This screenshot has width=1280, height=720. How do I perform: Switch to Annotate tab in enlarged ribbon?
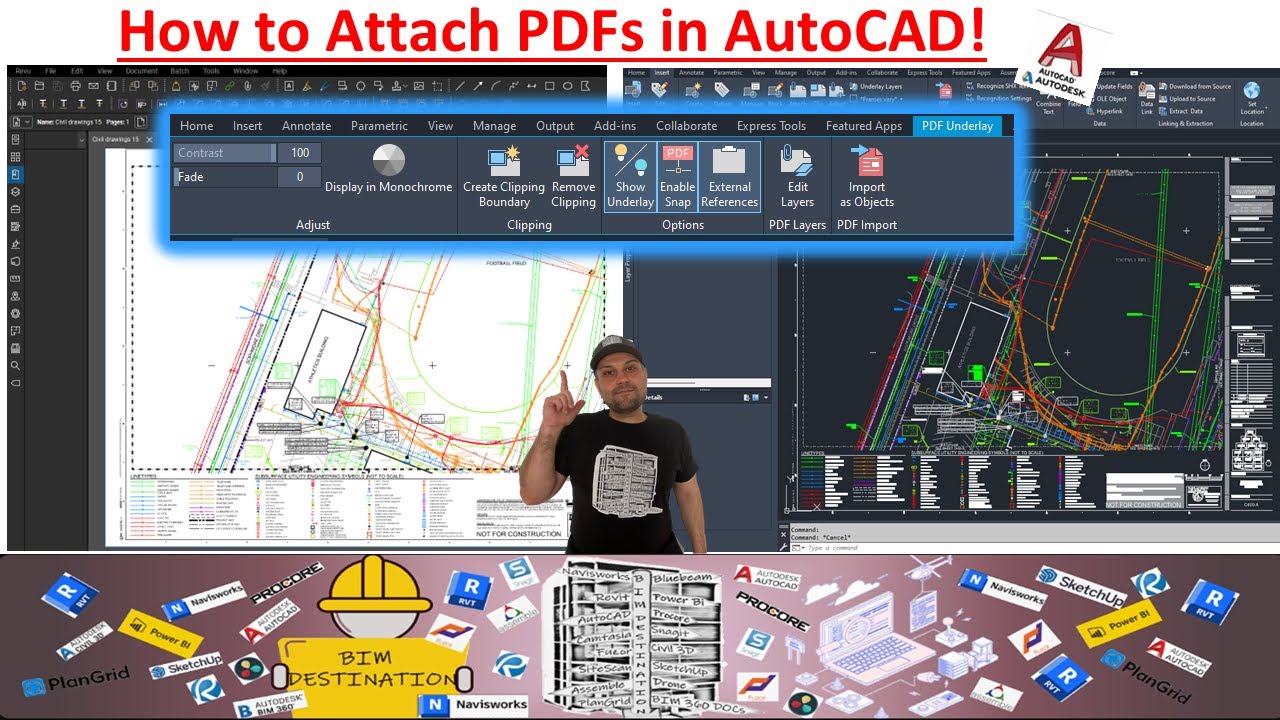[x=306, y=126]
